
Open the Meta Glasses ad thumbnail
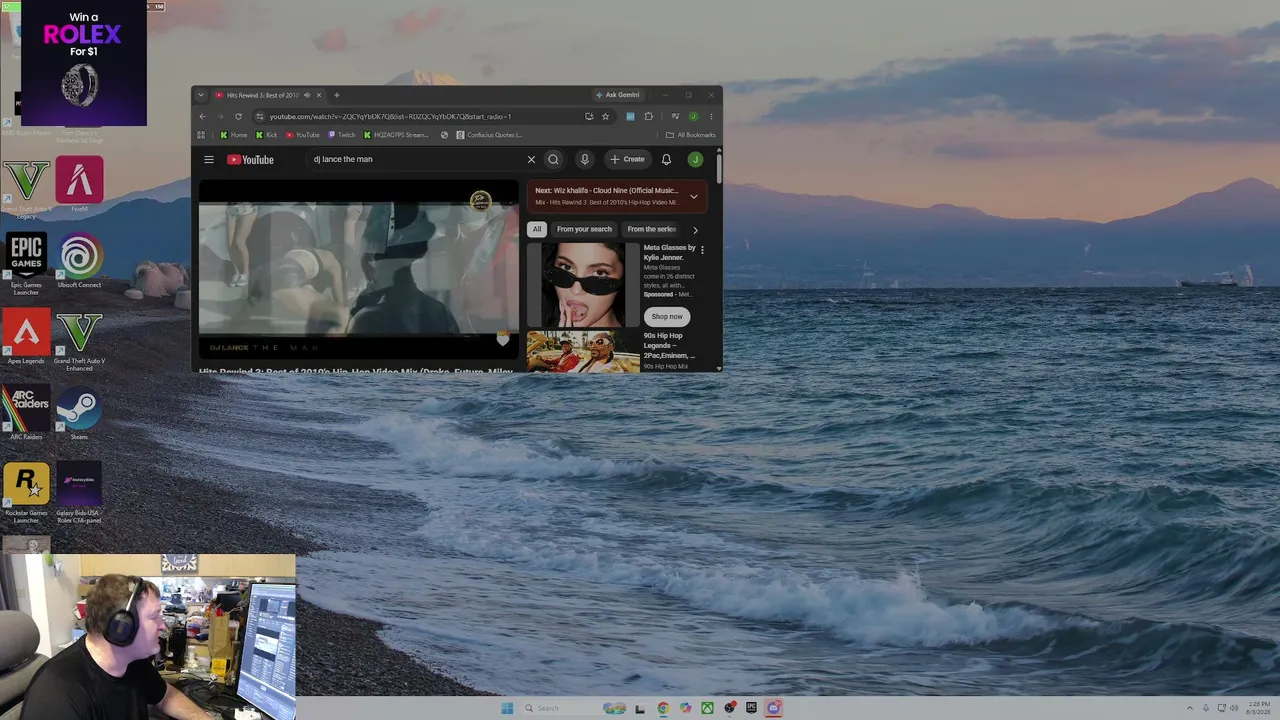(x=583, y=285)
